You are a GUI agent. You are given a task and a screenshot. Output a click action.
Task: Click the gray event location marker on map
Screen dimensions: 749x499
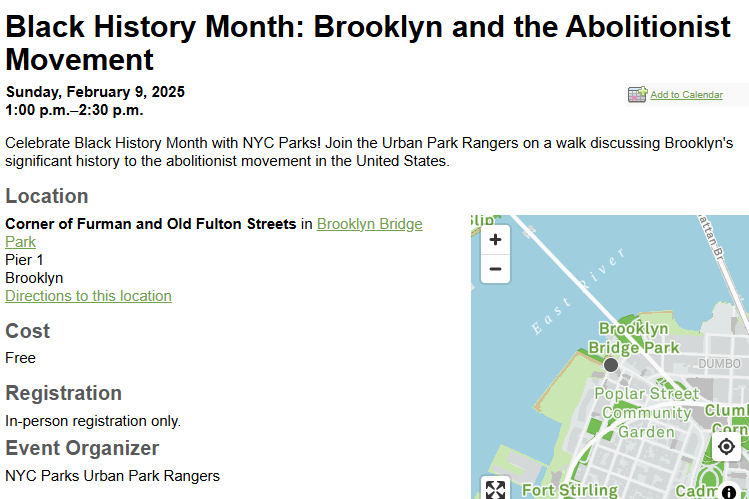pos(610,365)
